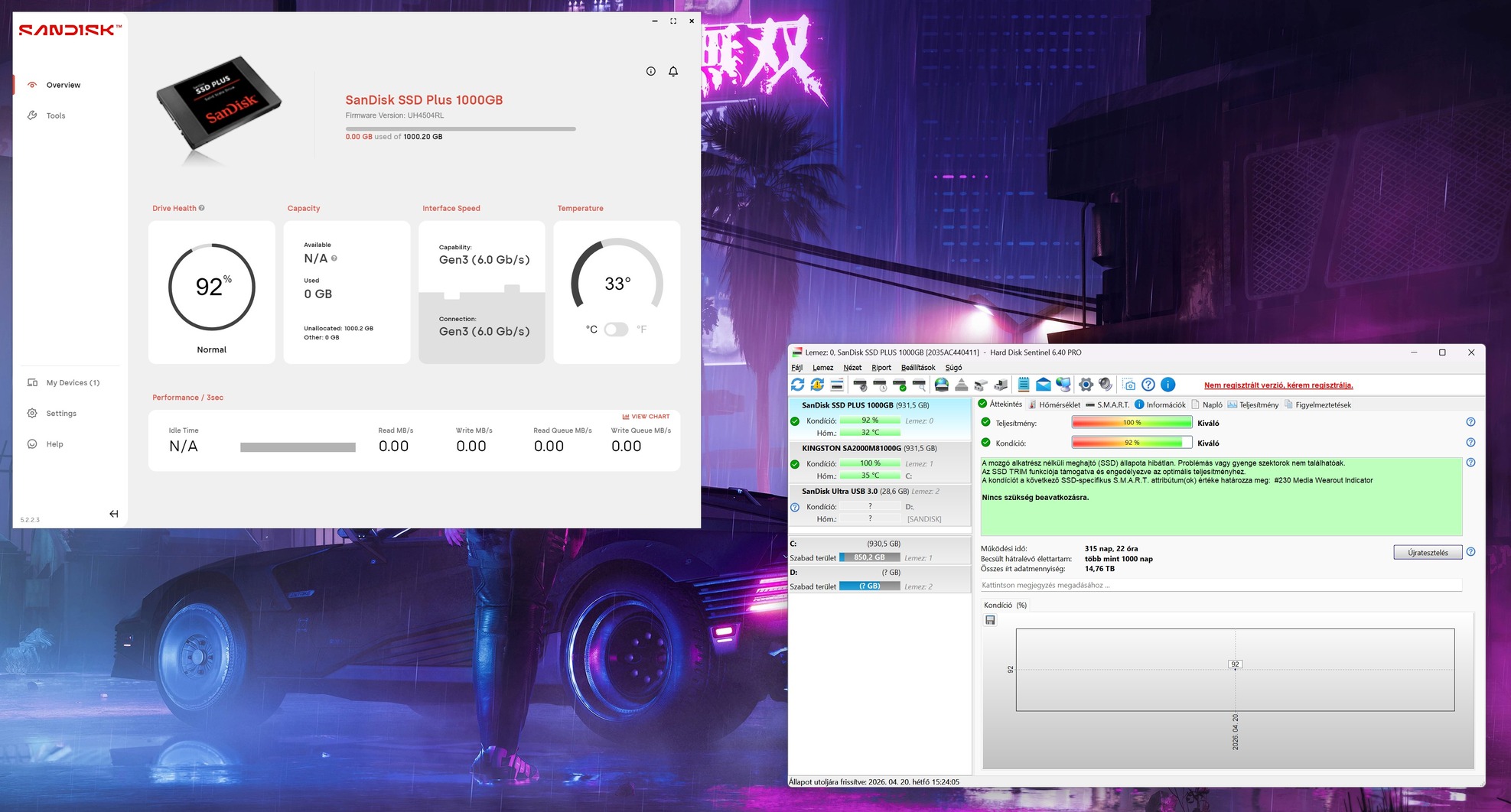Switch to the Áttekintés tab
1511x812 pixels.
click(1000, 404)
